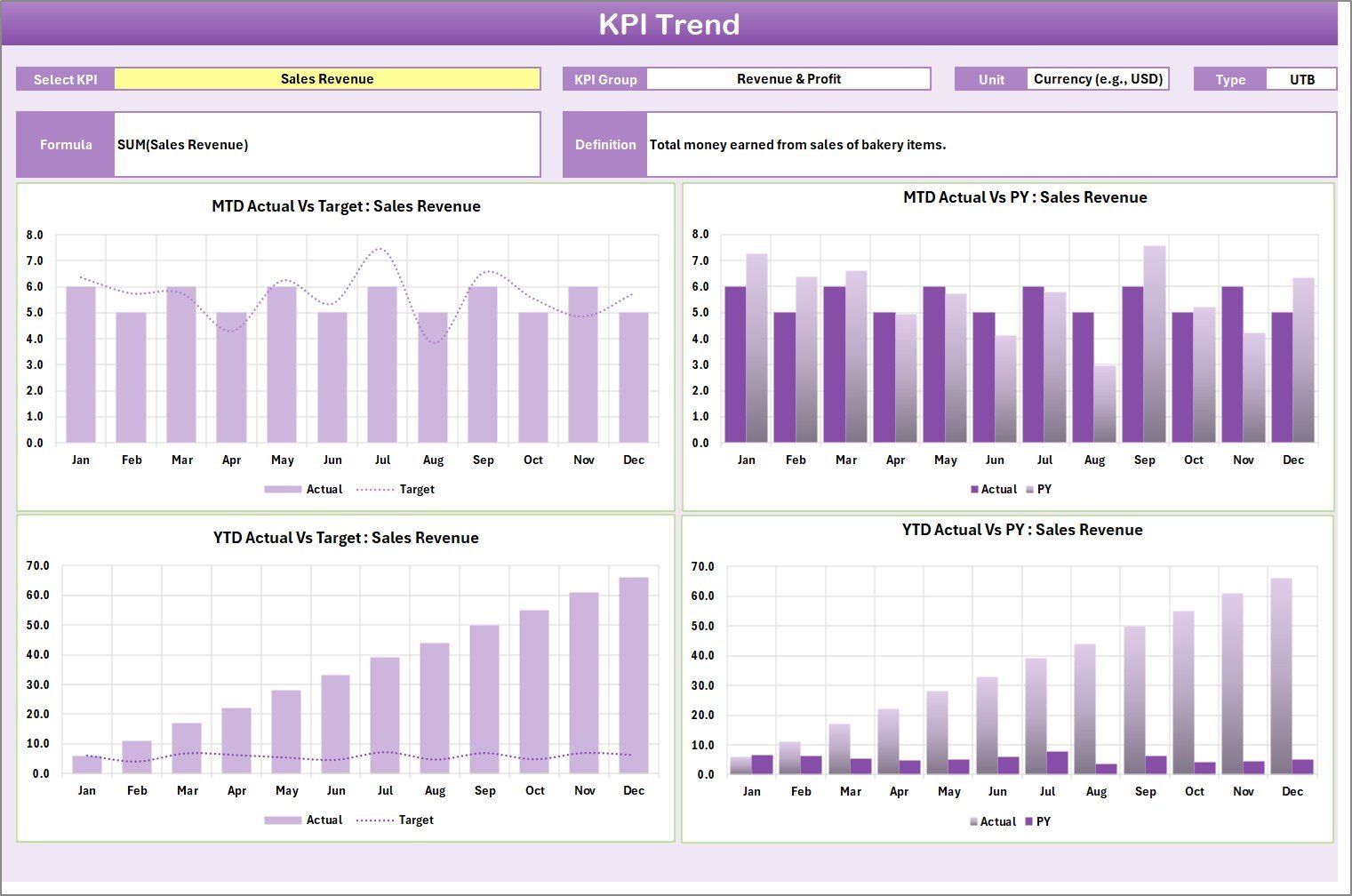Select the Dec bar in YTD Actual Vs Target chart

pyautogui.click(x=634, y=676)
